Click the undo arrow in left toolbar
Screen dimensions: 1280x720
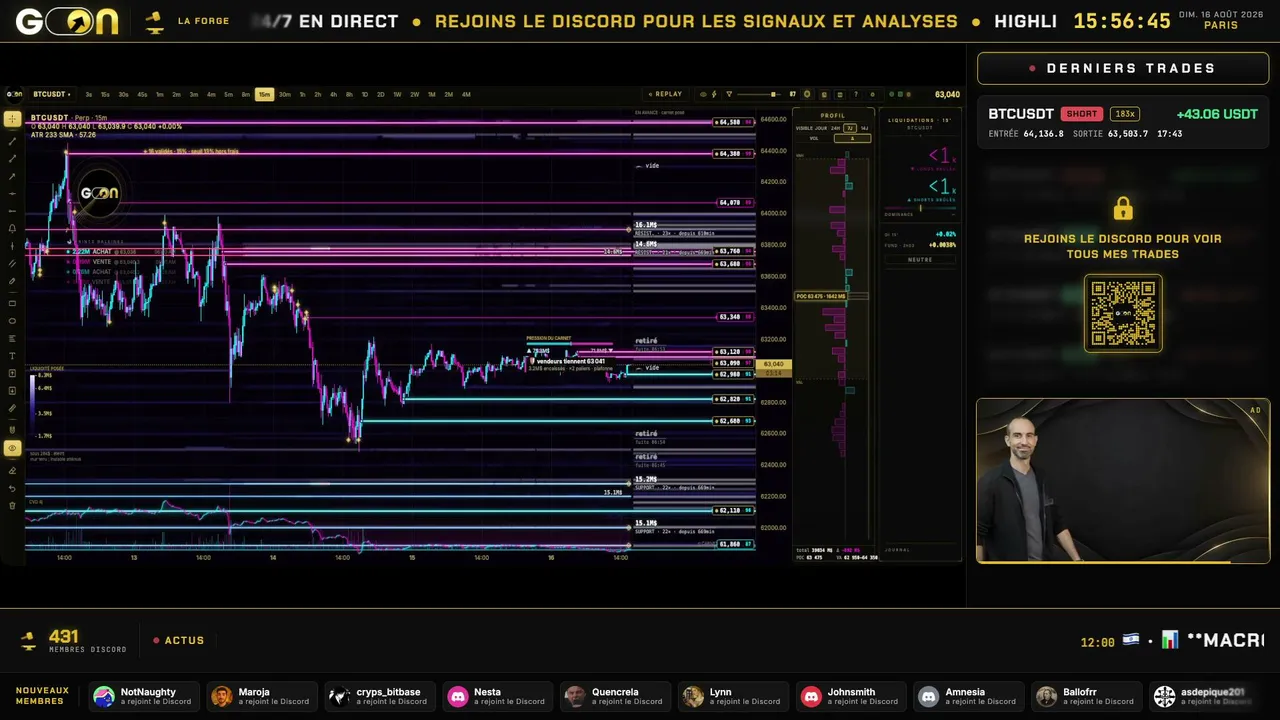[x=12, y=488]
